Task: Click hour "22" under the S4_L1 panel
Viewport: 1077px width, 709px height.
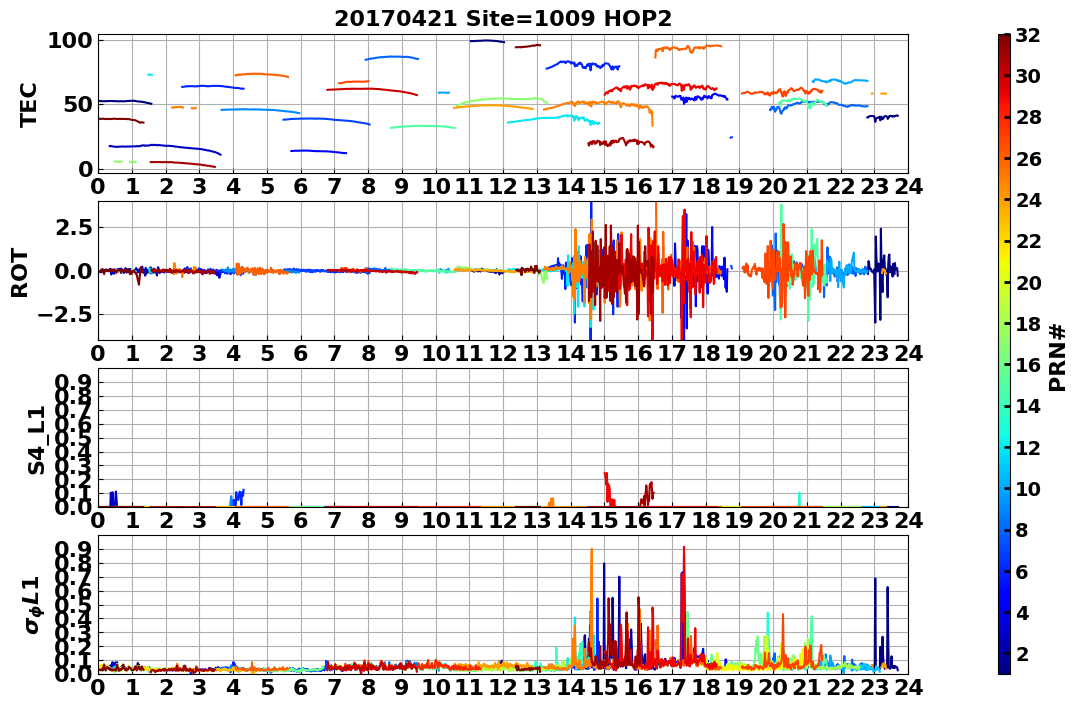Action: pyautogui.click(x=841, y=521)
